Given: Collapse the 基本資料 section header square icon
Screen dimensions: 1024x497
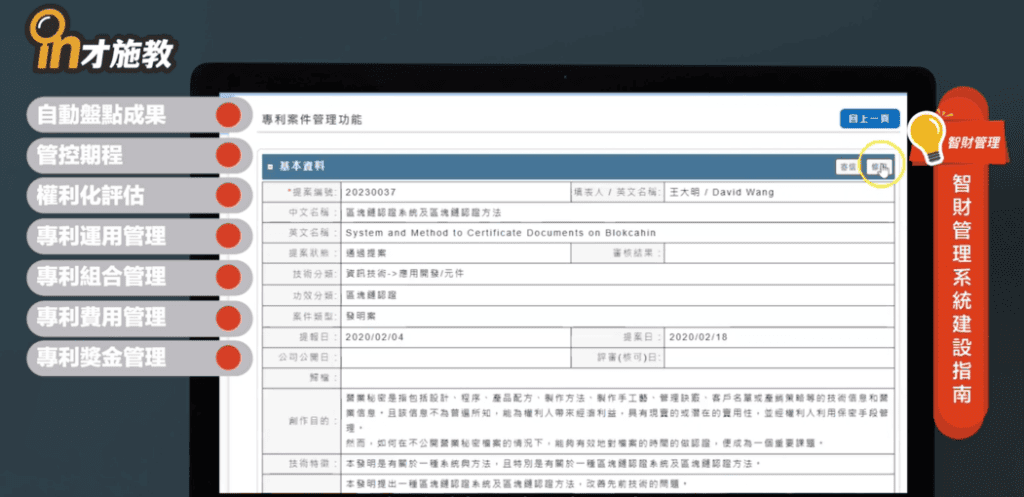Looking at the screenshot, I should pyautogui.click(x=270, y=166).
